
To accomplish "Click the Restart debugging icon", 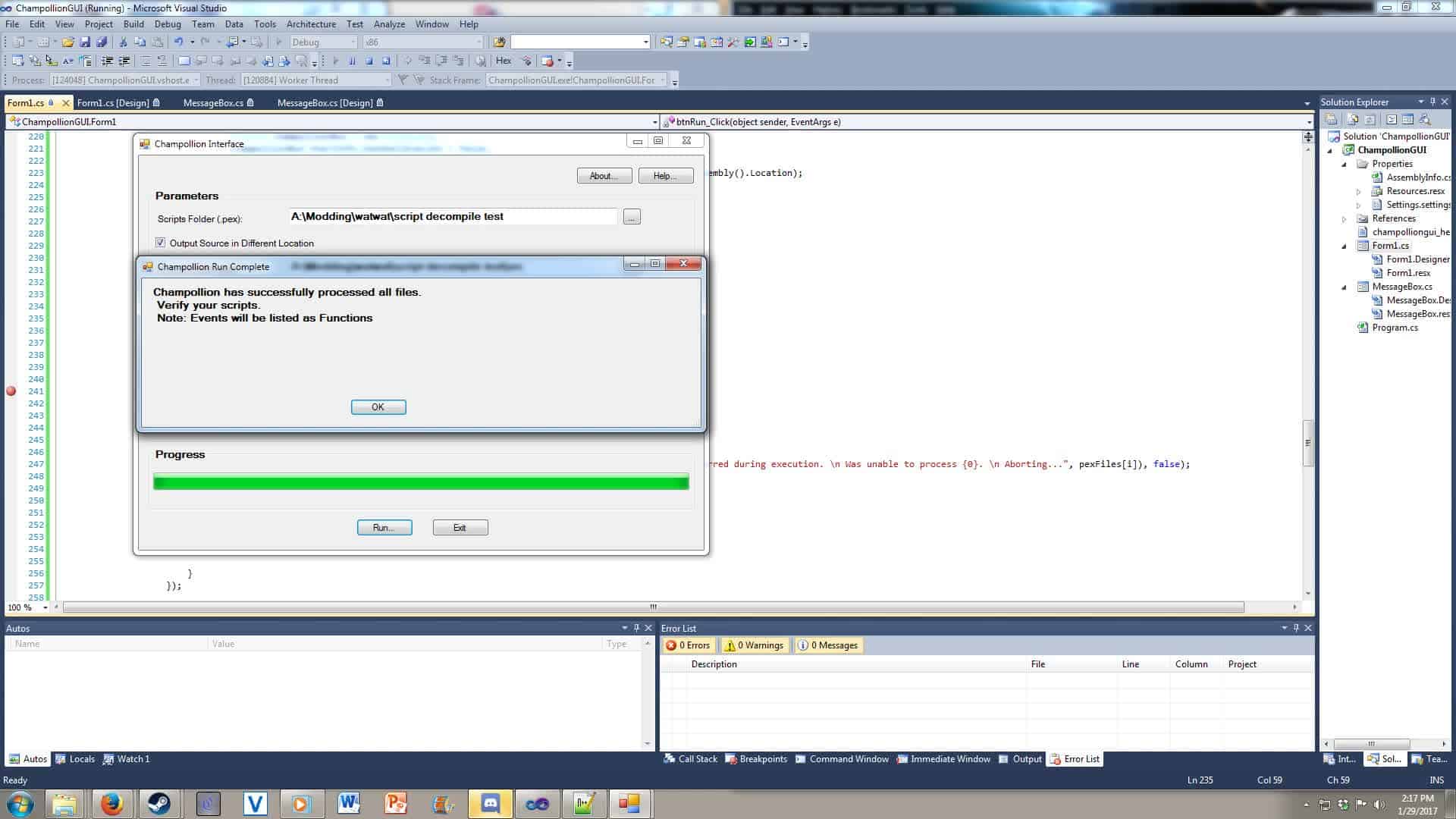I will click(386, 61).
